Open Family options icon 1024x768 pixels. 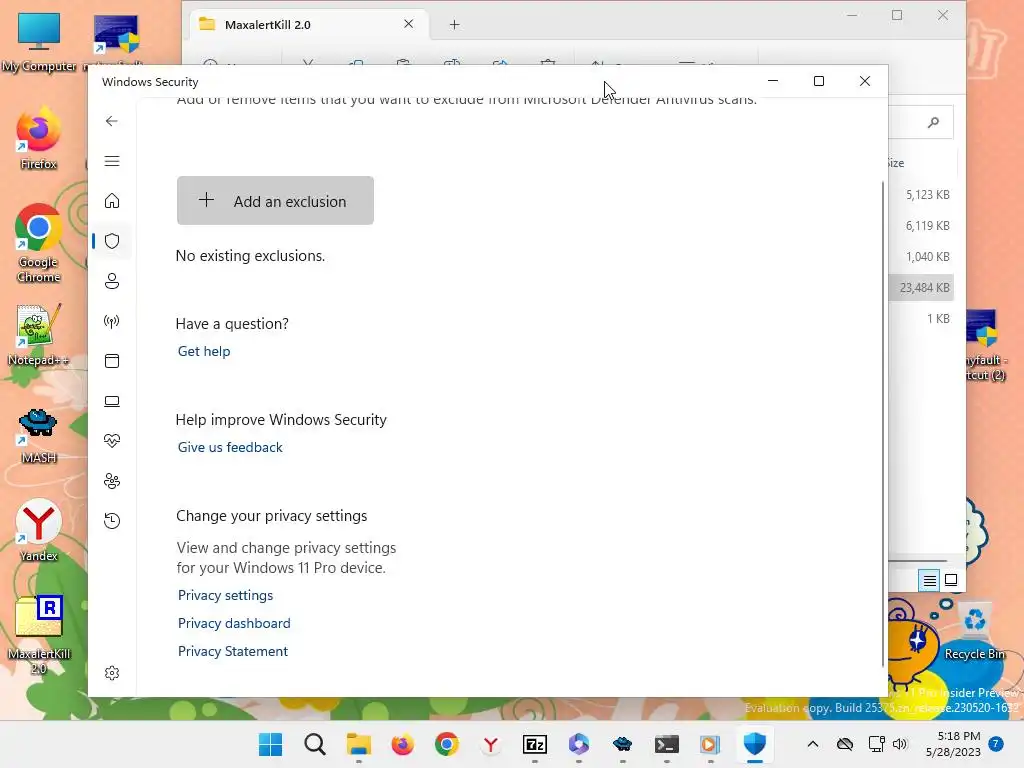(x=112, y=481)
